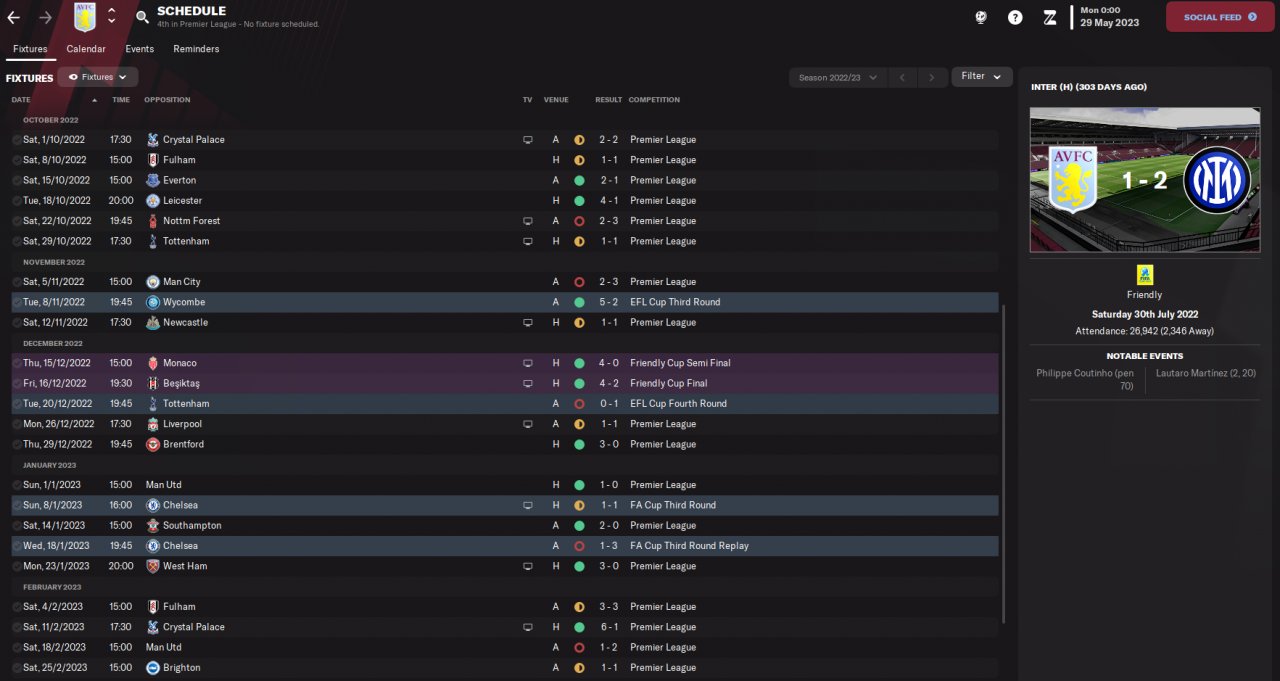
Task: Sort by the DATE column header
Action: click(21, 100)
